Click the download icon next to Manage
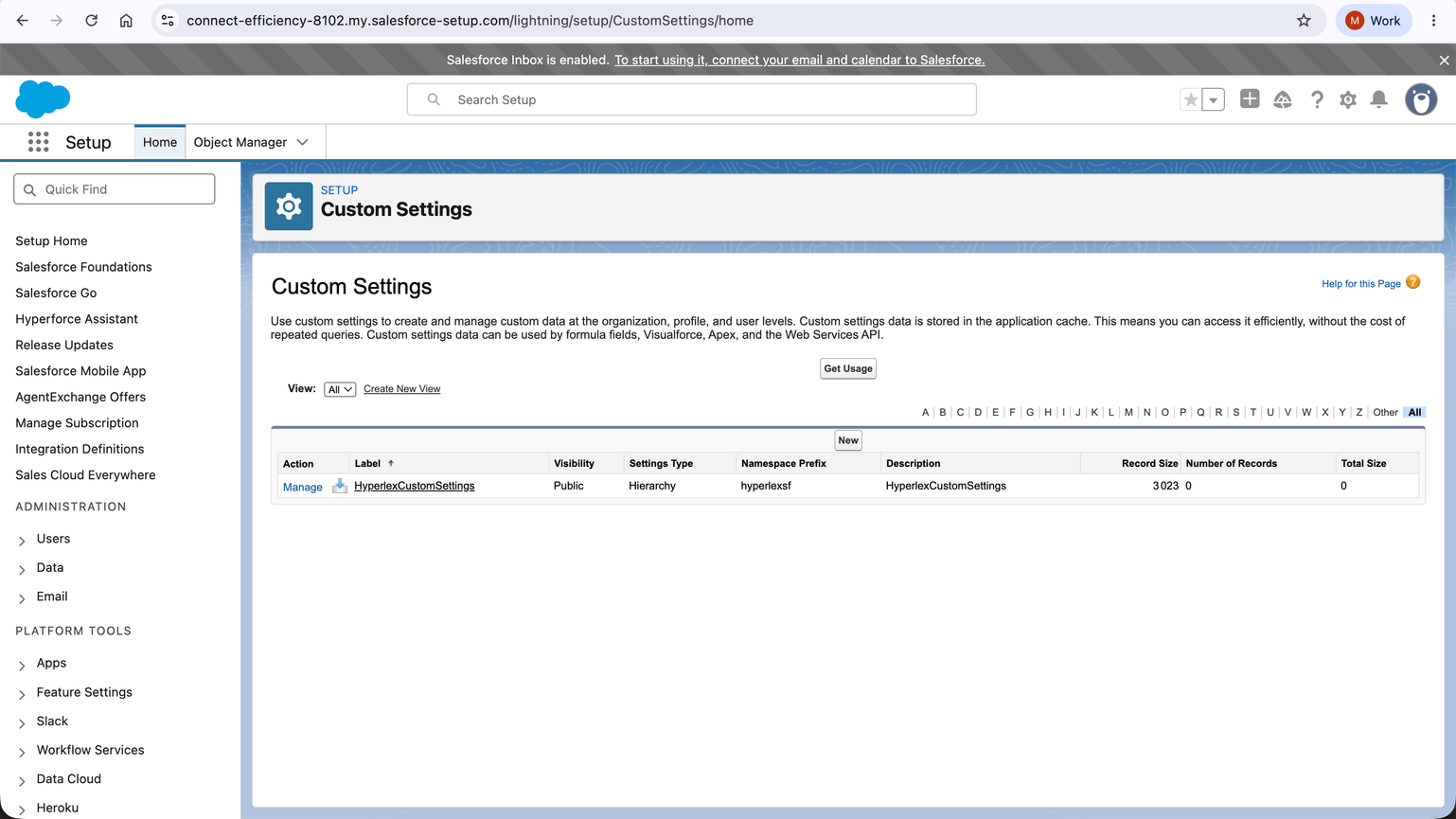This screenshot has width=1456, height=819. tap(340, 486)
